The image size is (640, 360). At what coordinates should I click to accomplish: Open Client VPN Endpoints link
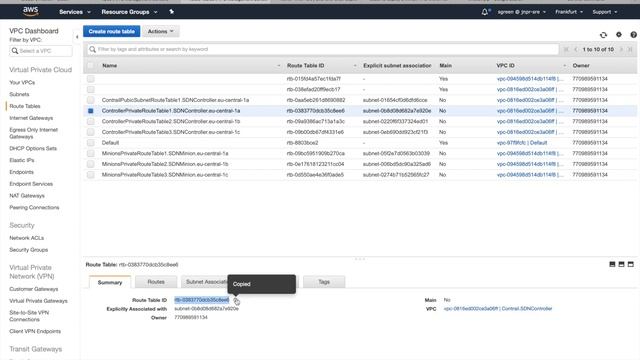pyautogui.click(x=35, y=331)
